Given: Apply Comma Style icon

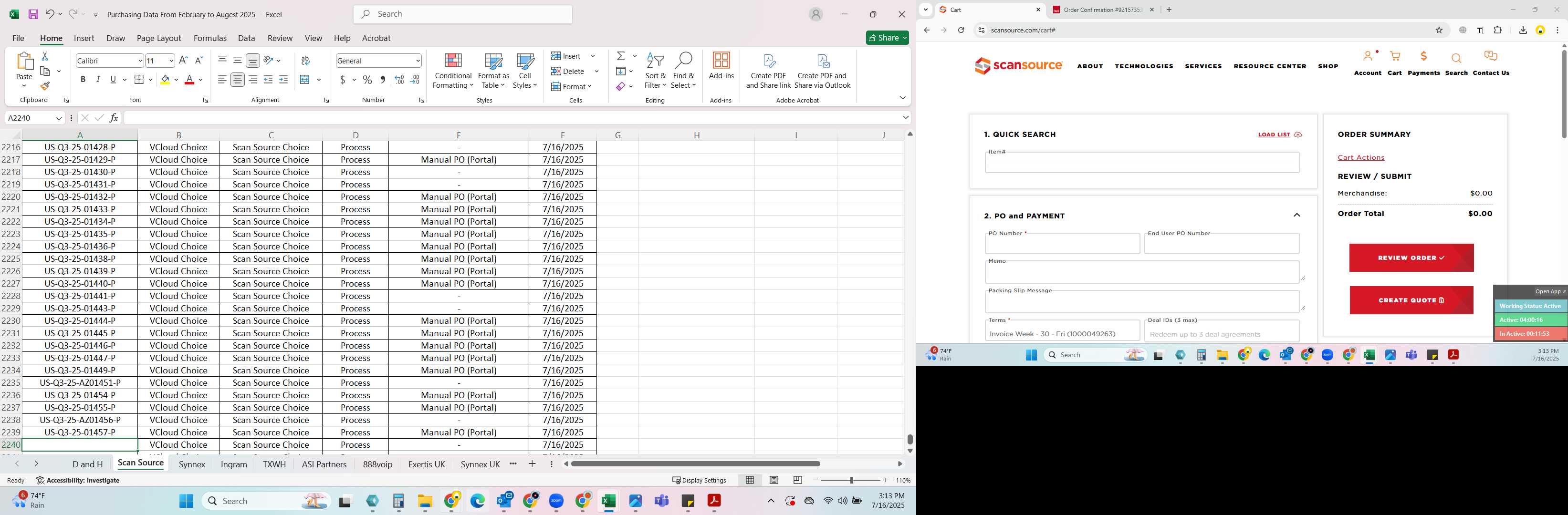Looking at the screenshot, I should click(383, 80).
